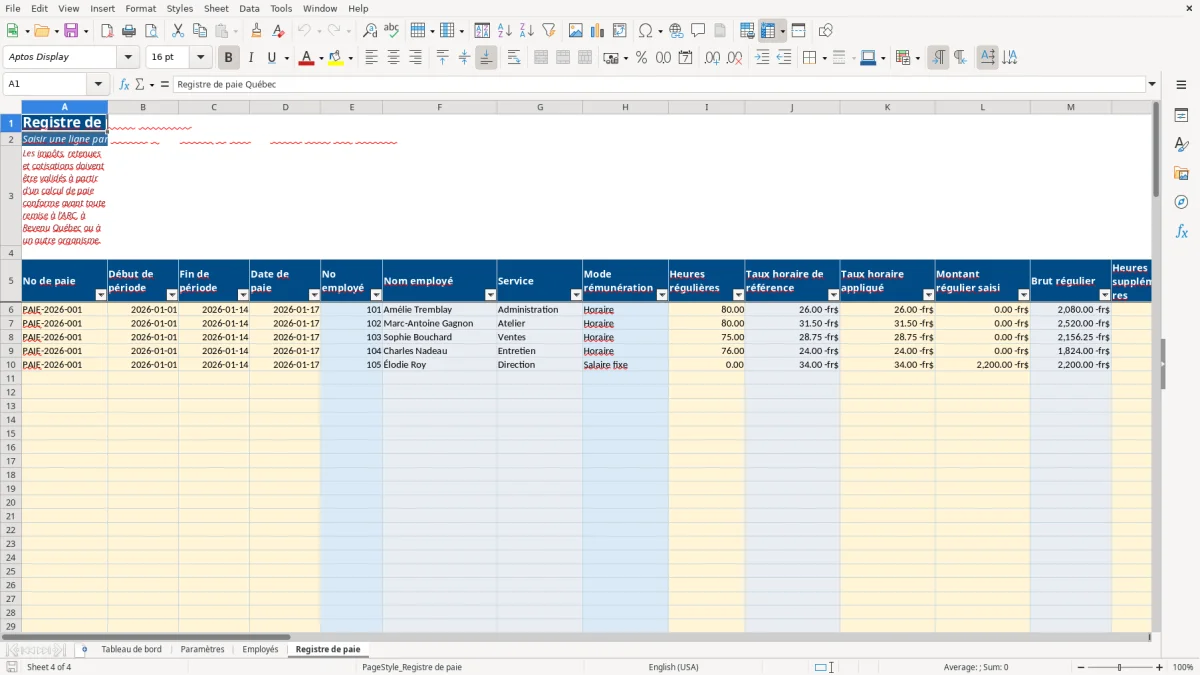
Task: Click the Insert Comment icon
Action: 699,31
